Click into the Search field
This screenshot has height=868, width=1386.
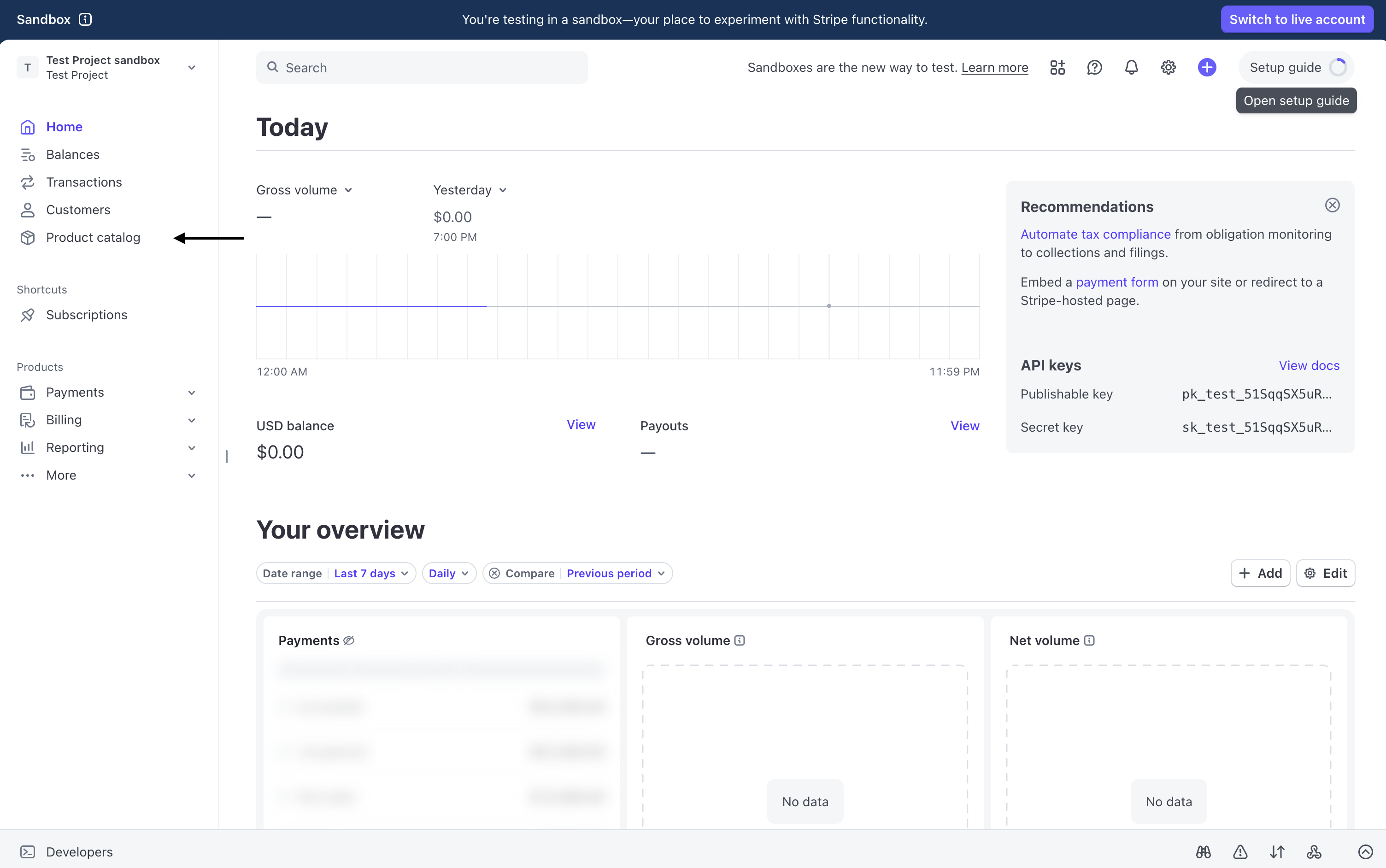422,67
